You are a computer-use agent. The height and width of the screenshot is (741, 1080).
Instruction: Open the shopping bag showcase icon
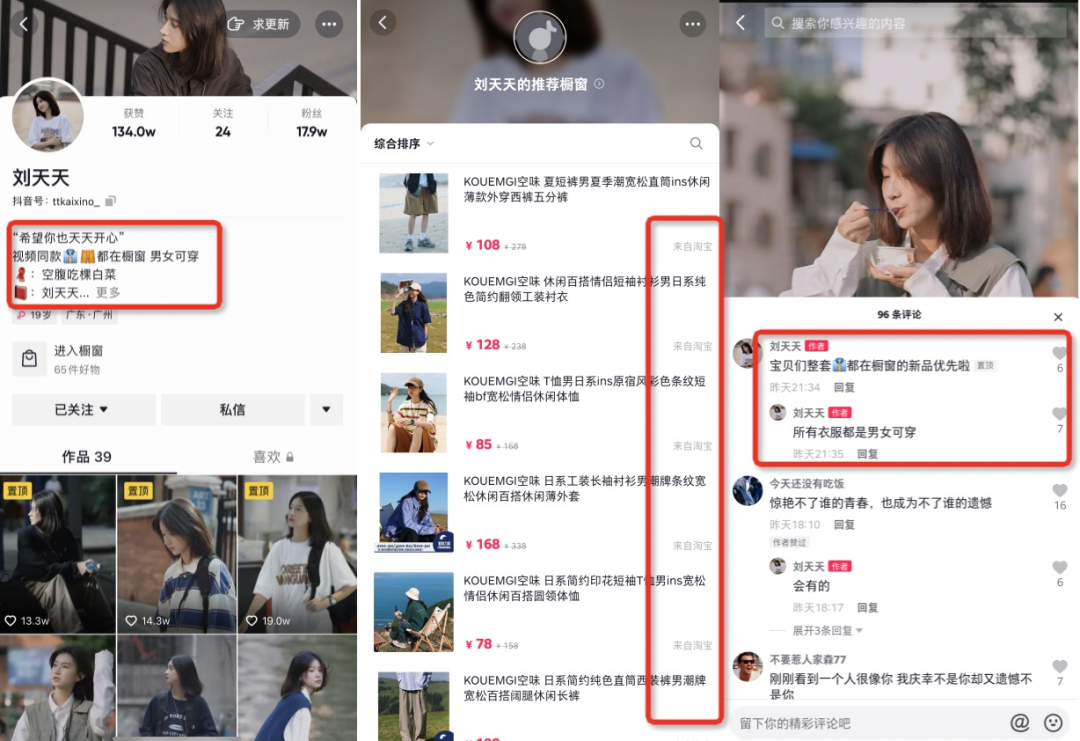[x=30, y=359]
